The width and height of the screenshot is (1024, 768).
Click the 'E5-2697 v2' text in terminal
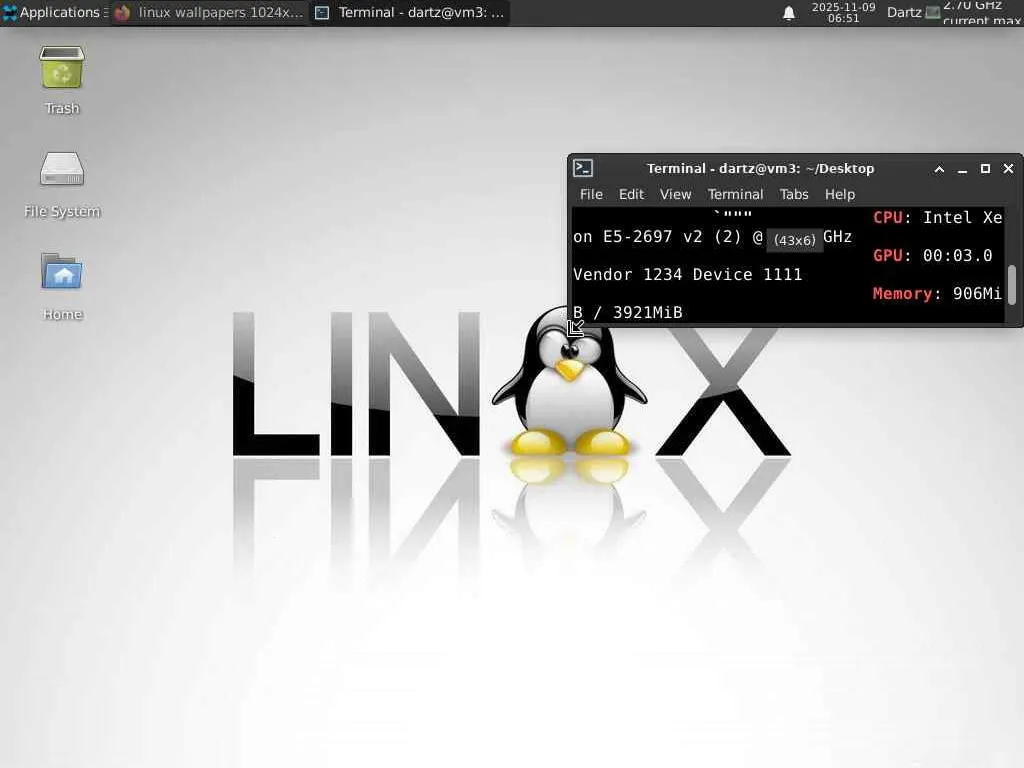652,236
